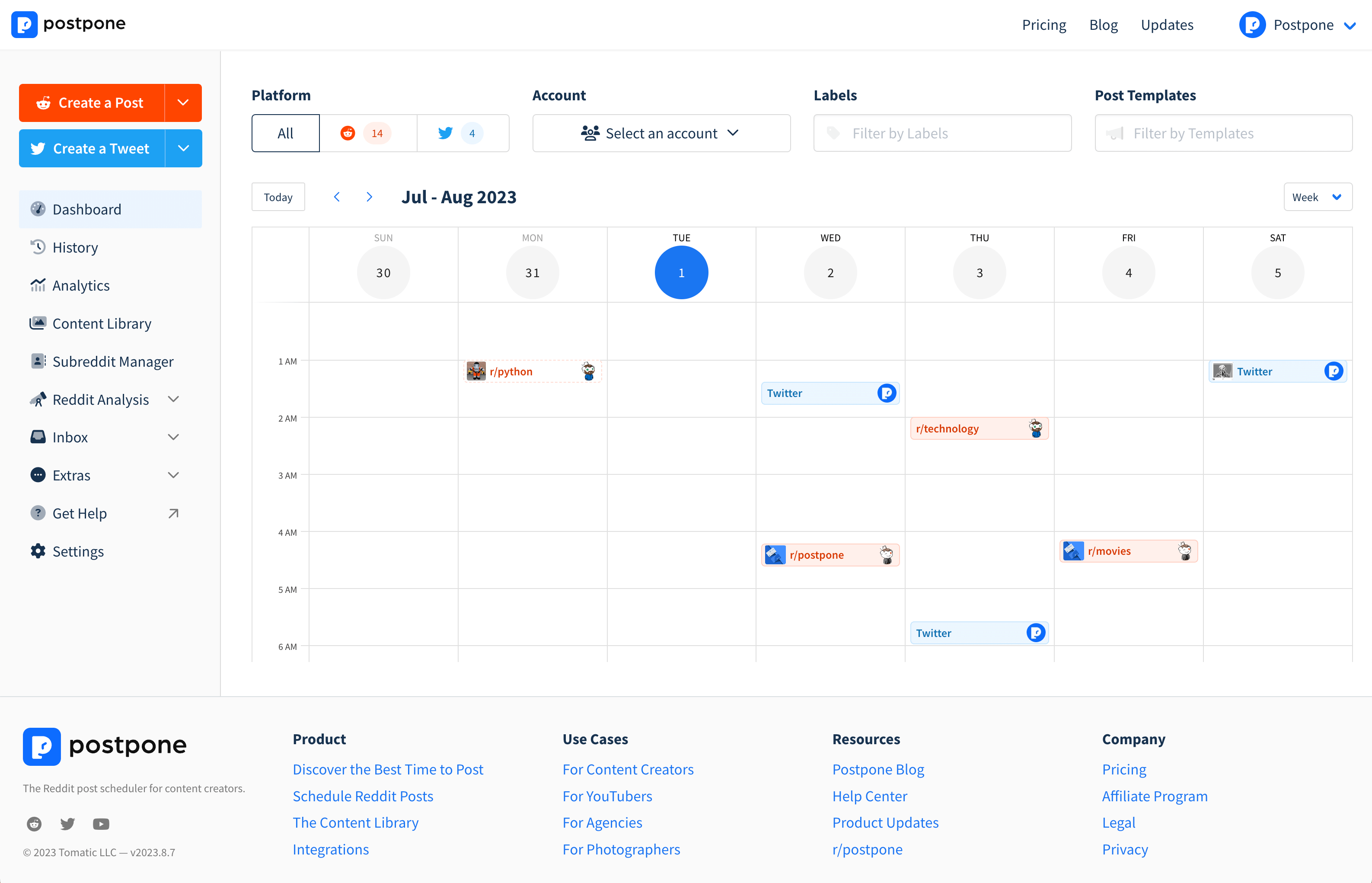Open Discover the Best Time to Post link
The image size is (1372, 883).
[388, 769]
